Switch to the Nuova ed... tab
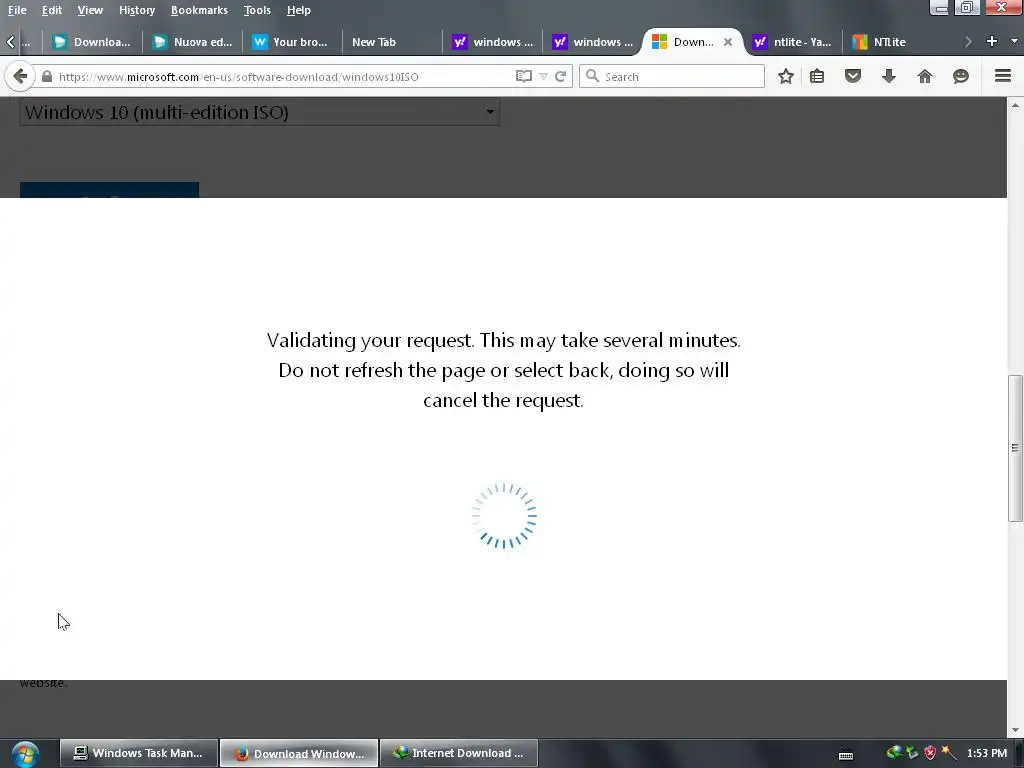 192,42
